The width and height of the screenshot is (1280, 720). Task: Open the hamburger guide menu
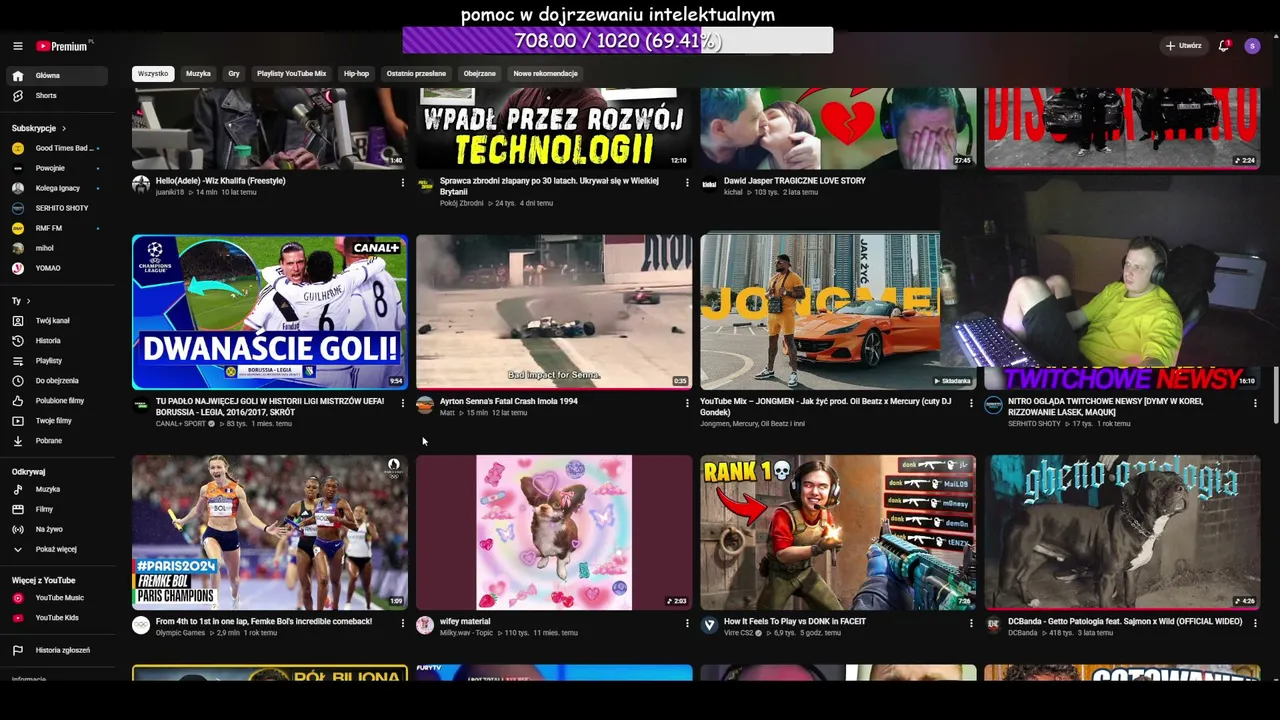click(x=17, y=46)
